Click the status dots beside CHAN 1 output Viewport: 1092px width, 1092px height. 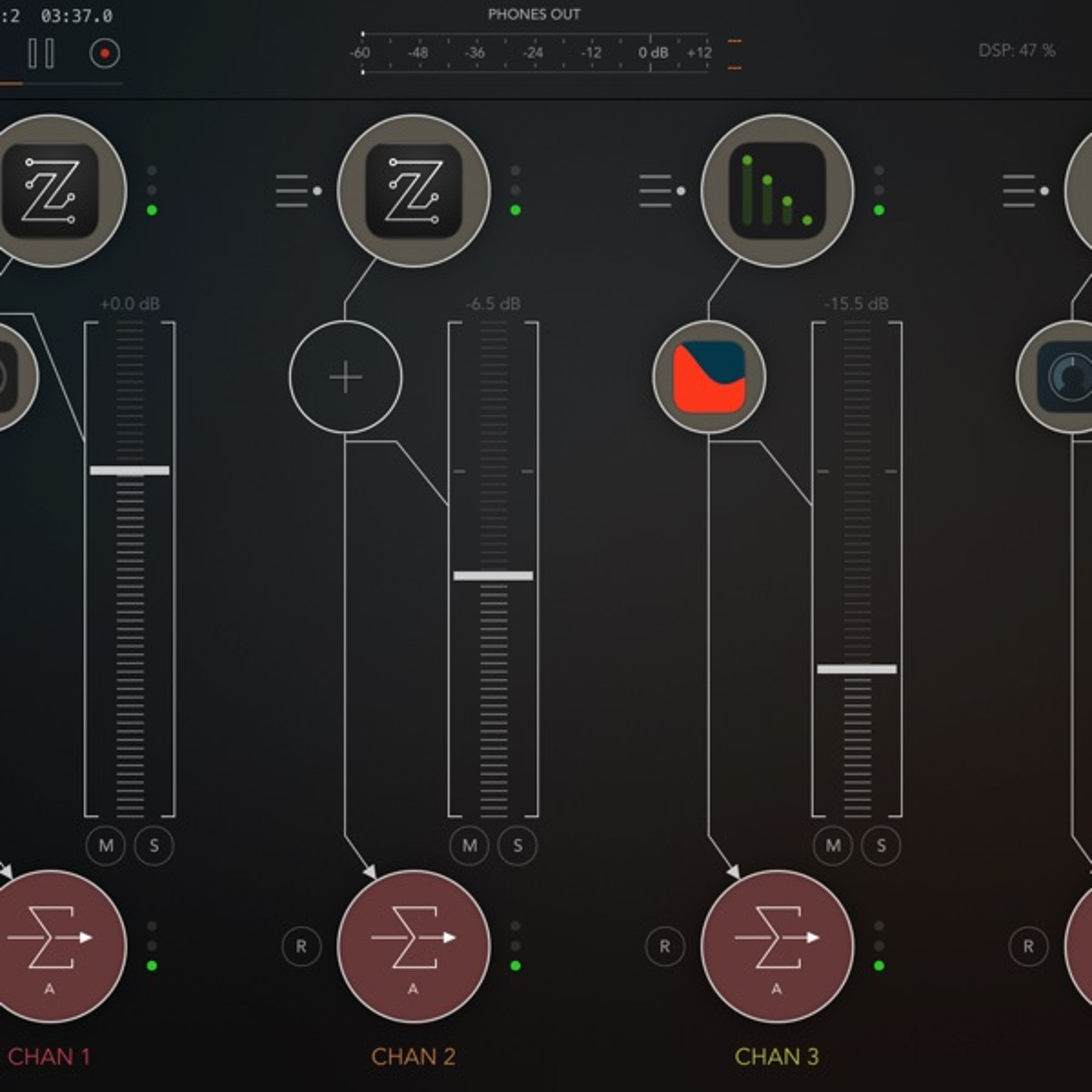click(151, 946)
